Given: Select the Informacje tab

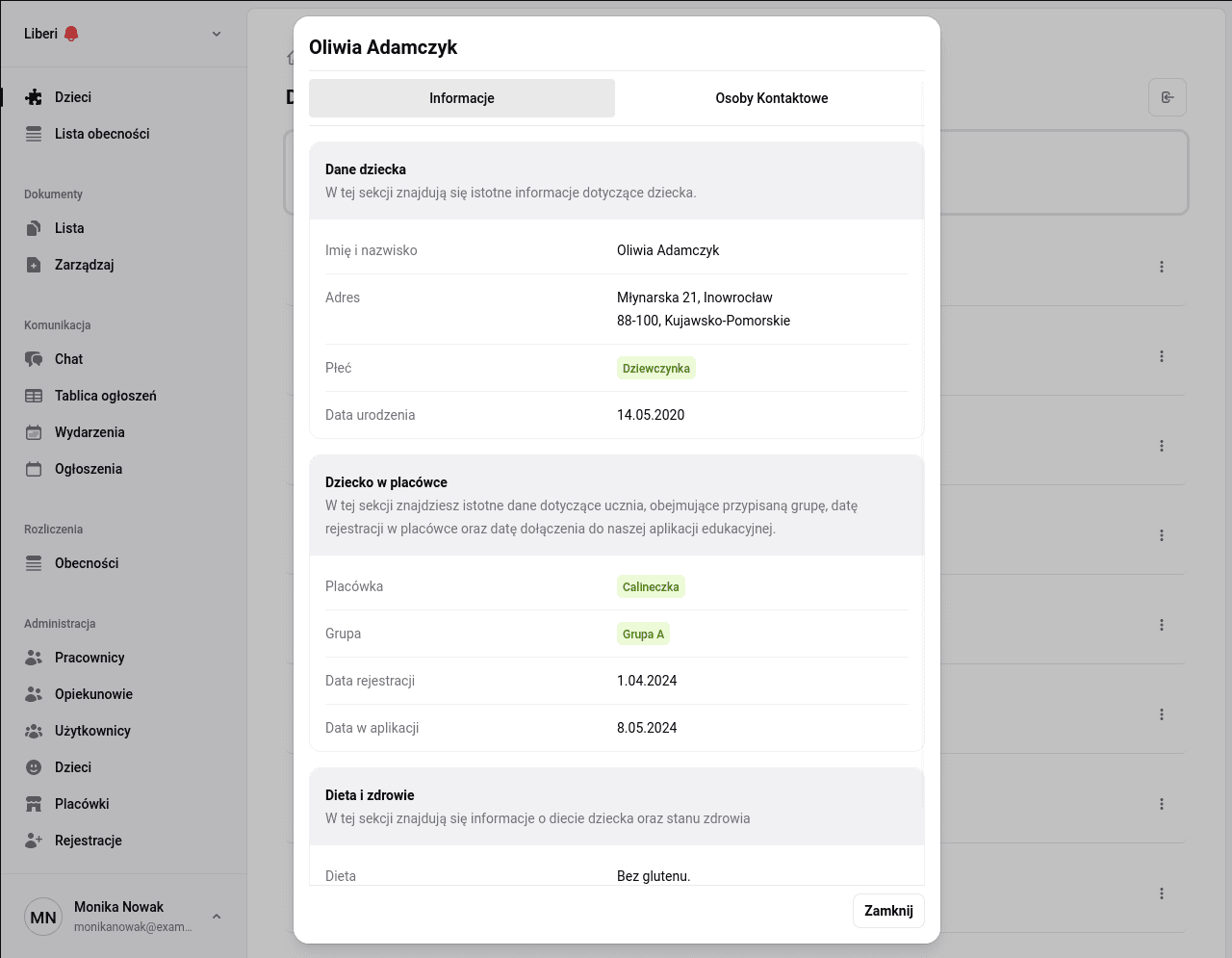Looking at the screenshot, I should tap(462, 98).
